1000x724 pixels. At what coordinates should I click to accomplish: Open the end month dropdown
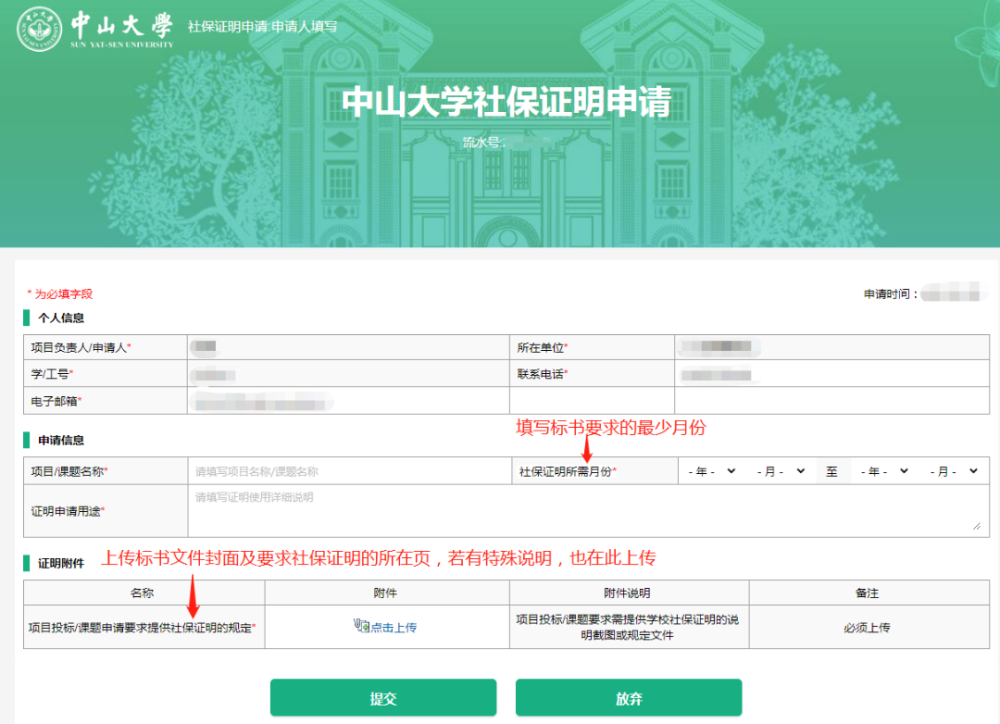pos(954,471)
